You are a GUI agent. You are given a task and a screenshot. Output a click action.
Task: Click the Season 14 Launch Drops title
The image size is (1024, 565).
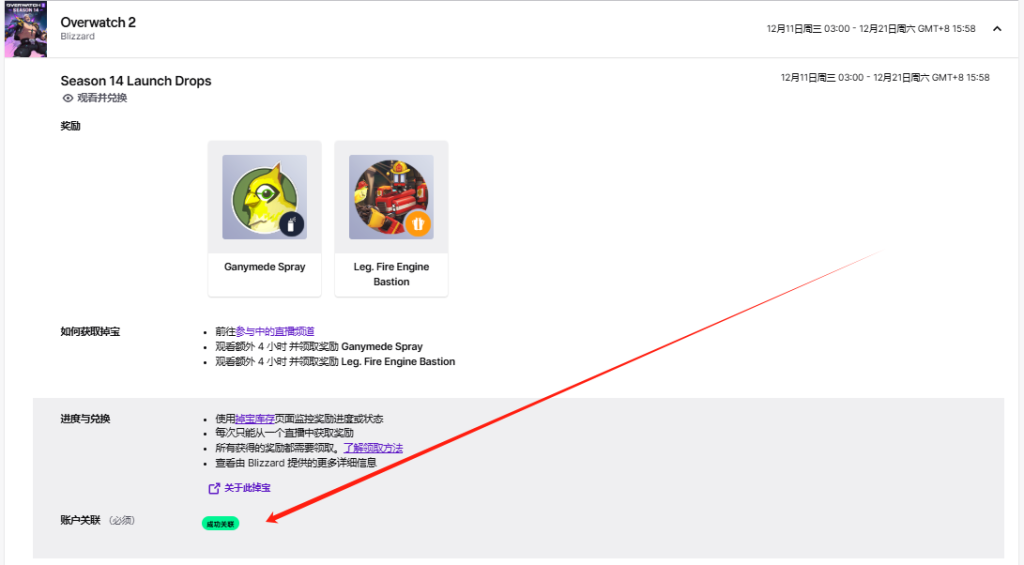136,81
